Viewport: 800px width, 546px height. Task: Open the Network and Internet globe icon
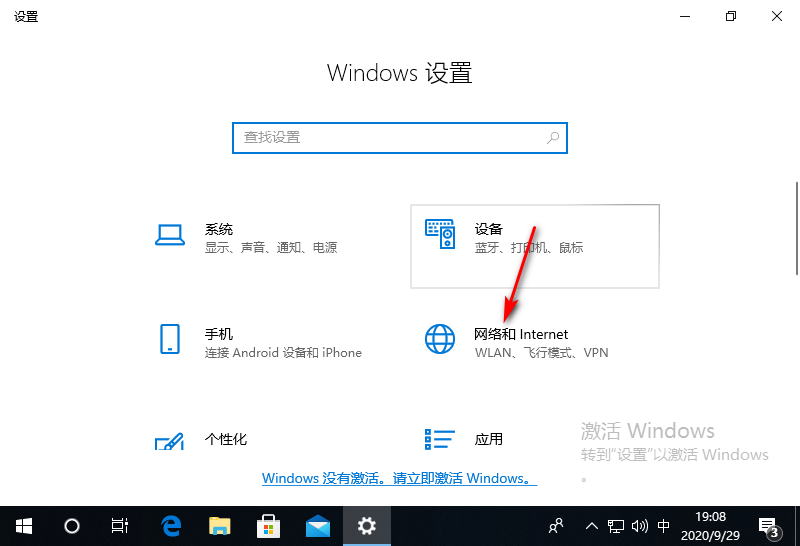(x=440, y=339)
